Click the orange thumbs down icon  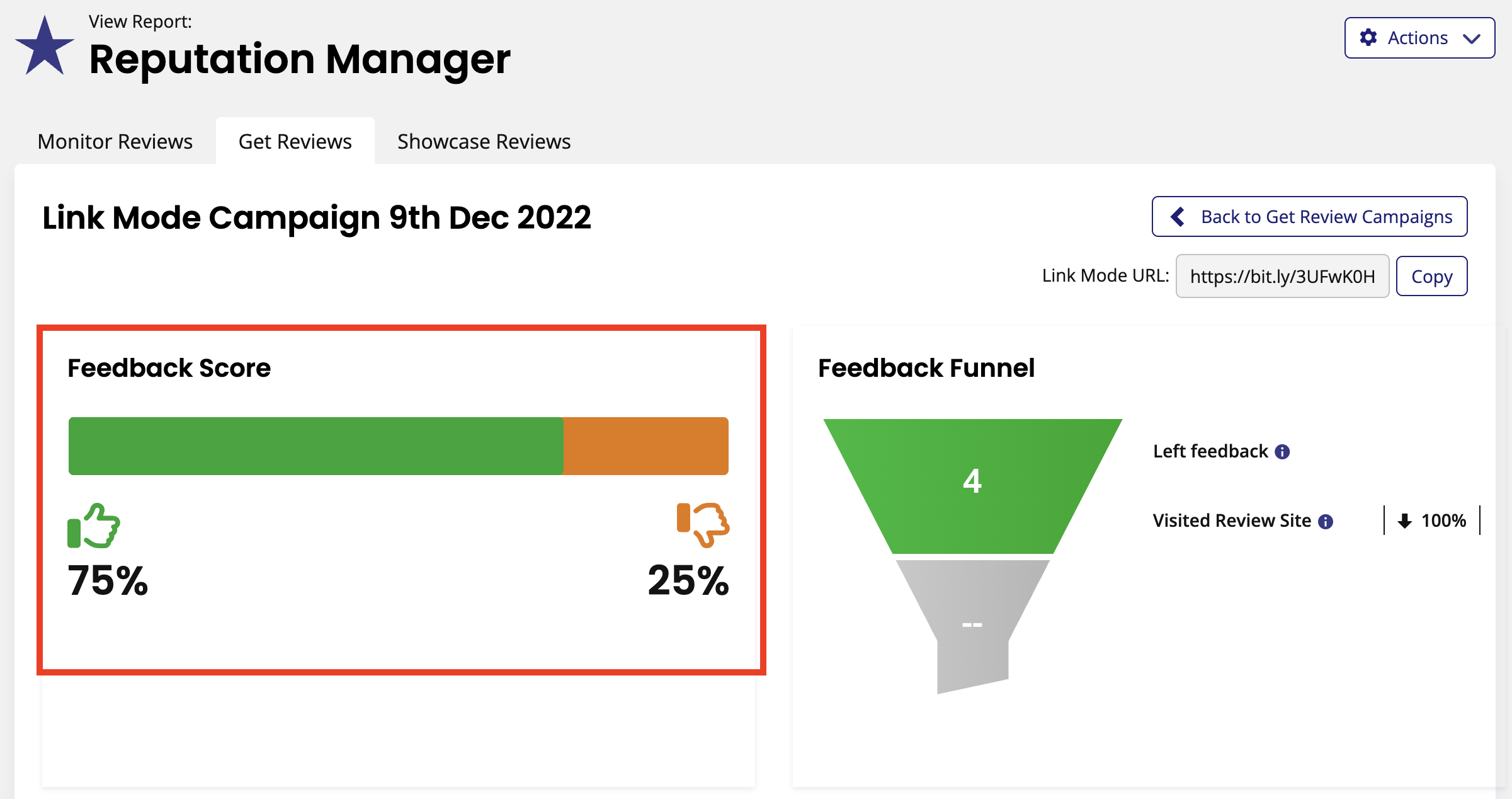click(703, 525)
